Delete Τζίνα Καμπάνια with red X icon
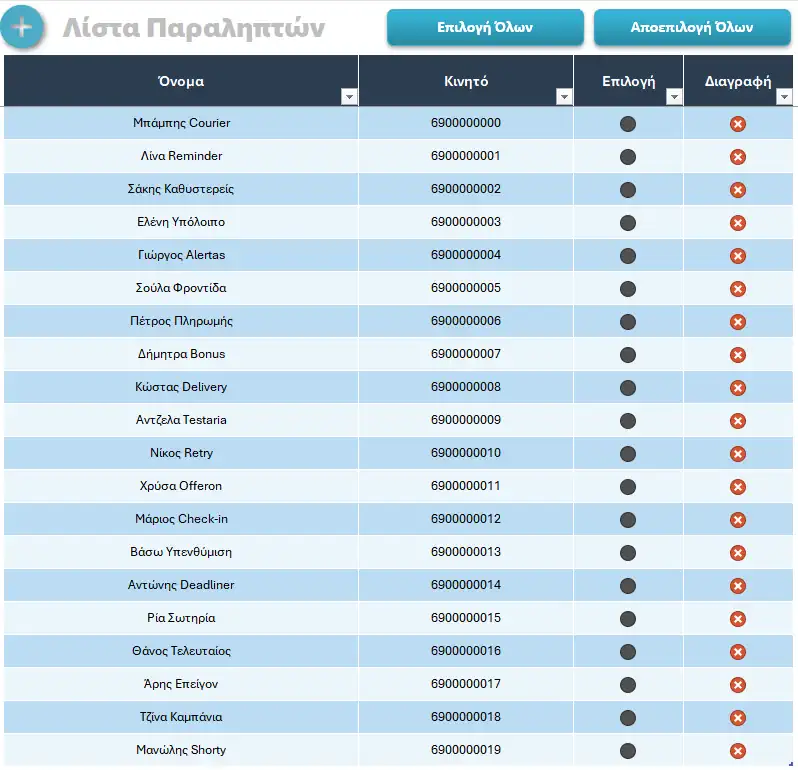The image size is (798, 770). (737, 718)
